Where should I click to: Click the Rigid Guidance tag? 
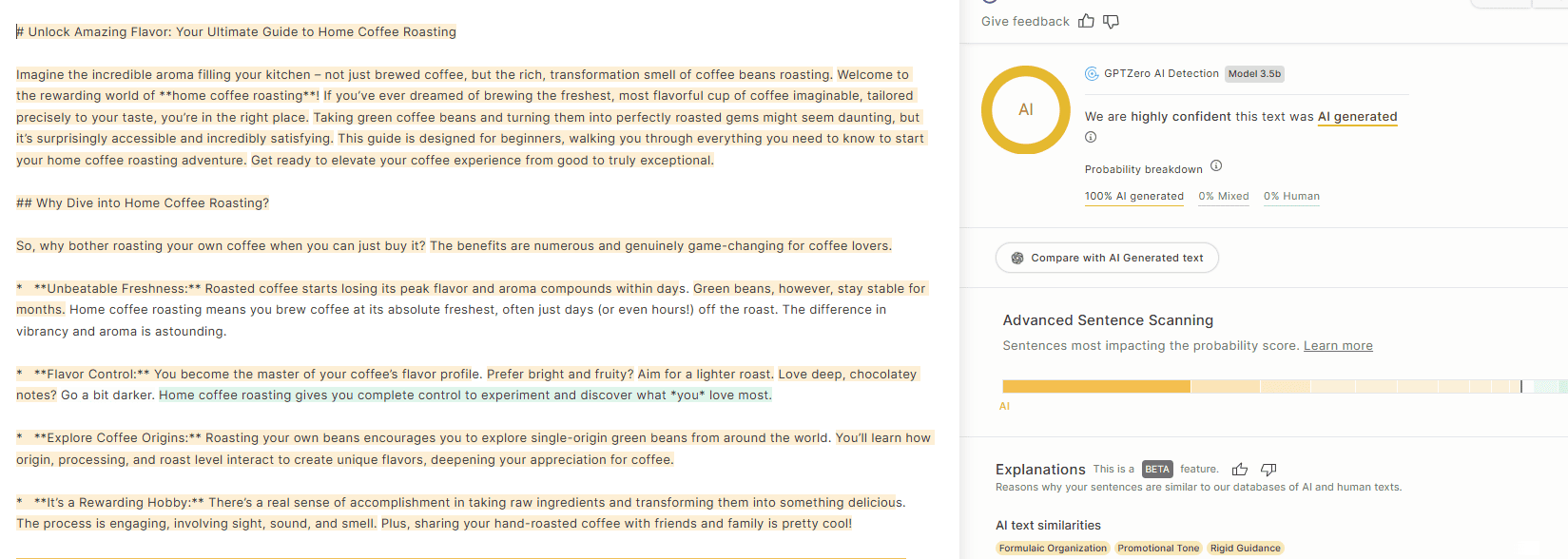[x=1245, y=549]
